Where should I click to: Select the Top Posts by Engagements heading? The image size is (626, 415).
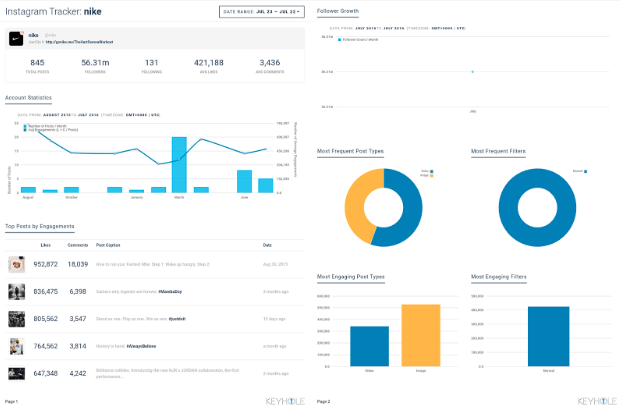39,227
